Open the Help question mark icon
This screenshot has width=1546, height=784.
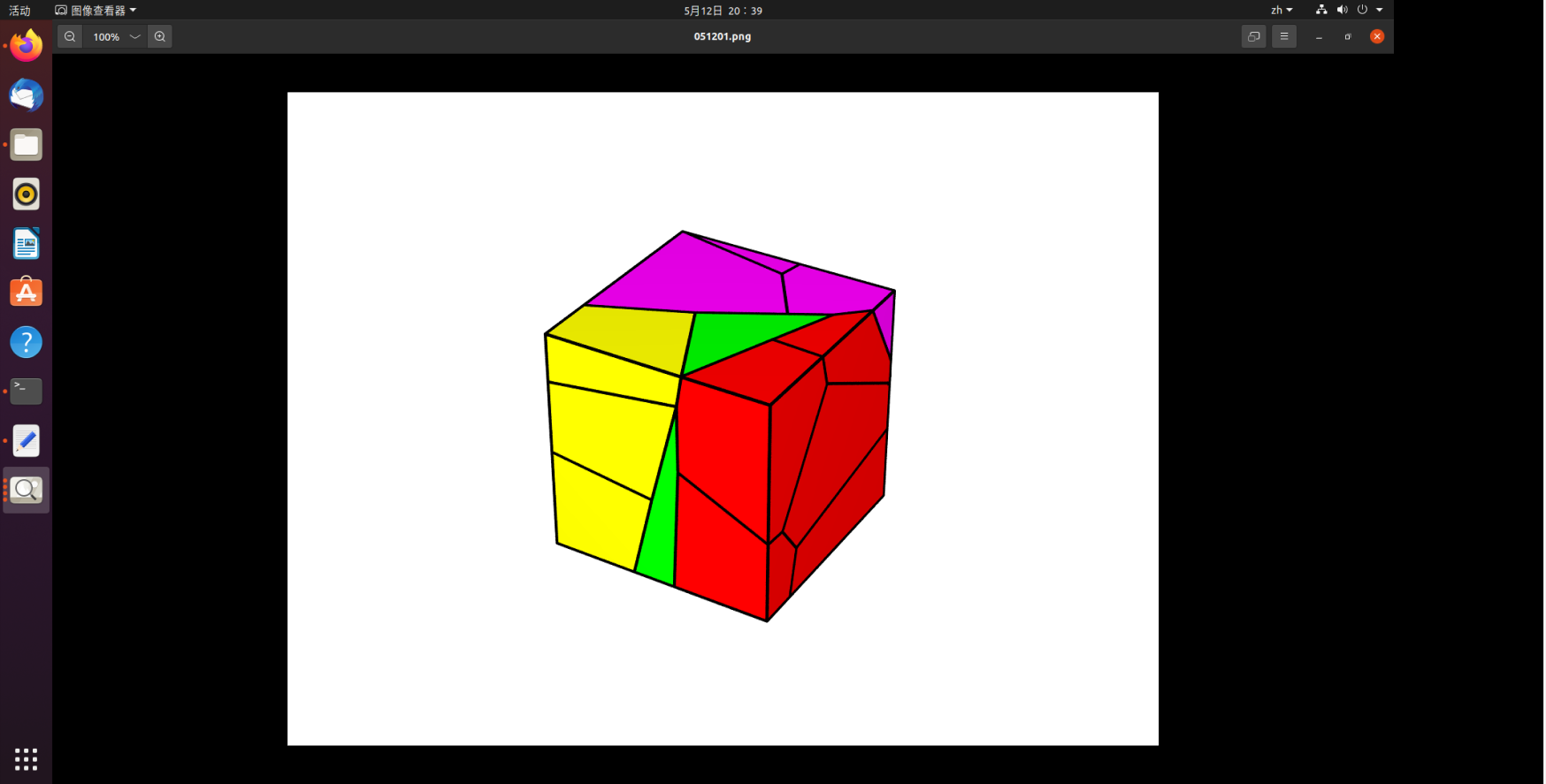coord(27,342)
